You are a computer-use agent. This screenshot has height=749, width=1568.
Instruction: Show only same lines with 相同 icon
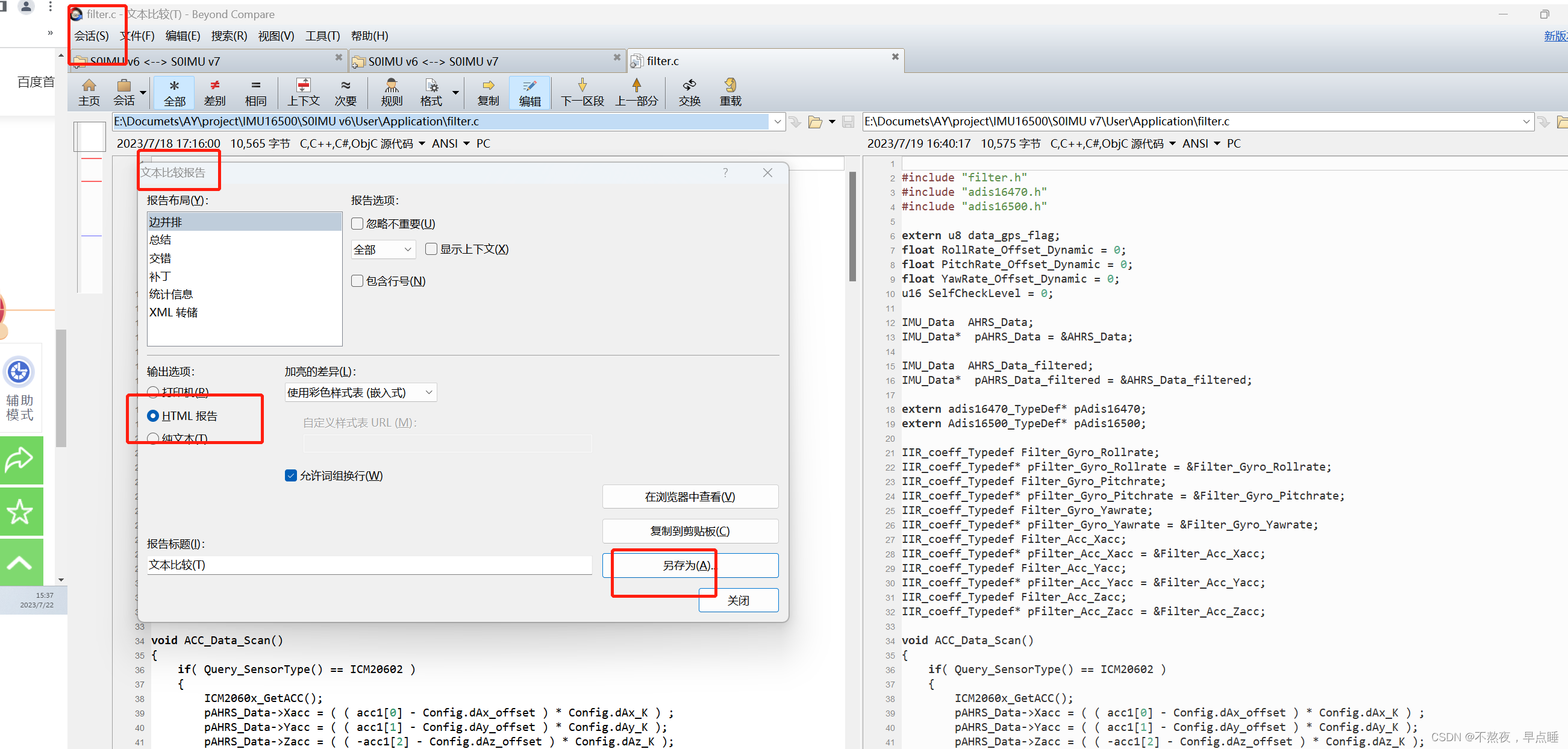[x=255, y=93]
